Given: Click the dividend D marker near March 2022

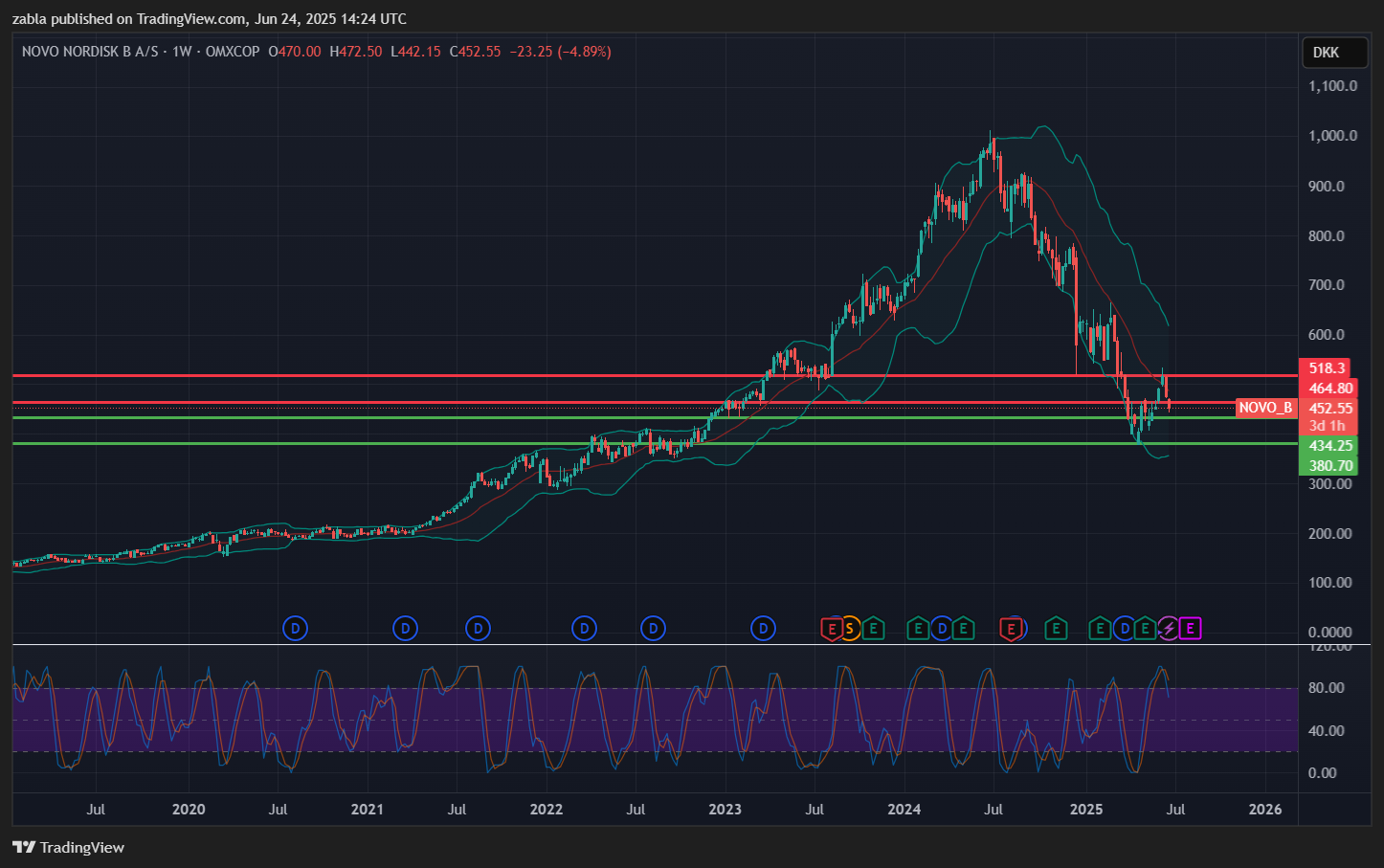Looking at the screenshot, I should [x=584, y=629].
